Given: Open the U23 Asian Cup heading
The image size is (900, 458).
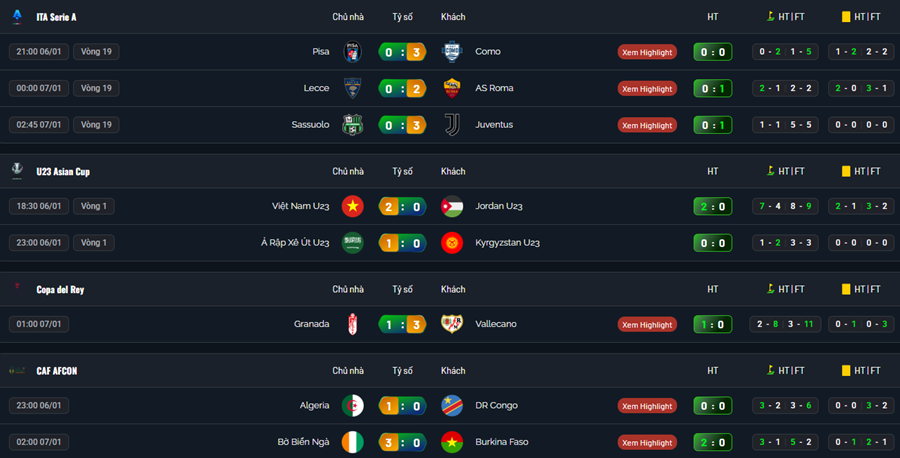Looking at the screenshot, I should (63, 171).
